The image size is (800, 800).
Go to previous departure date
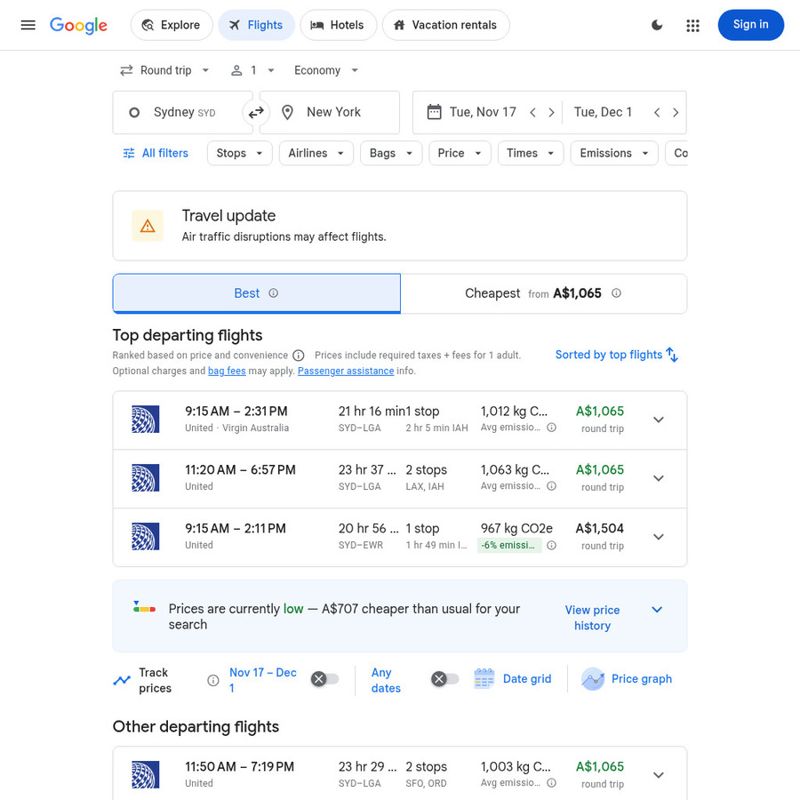pos(533,112)
